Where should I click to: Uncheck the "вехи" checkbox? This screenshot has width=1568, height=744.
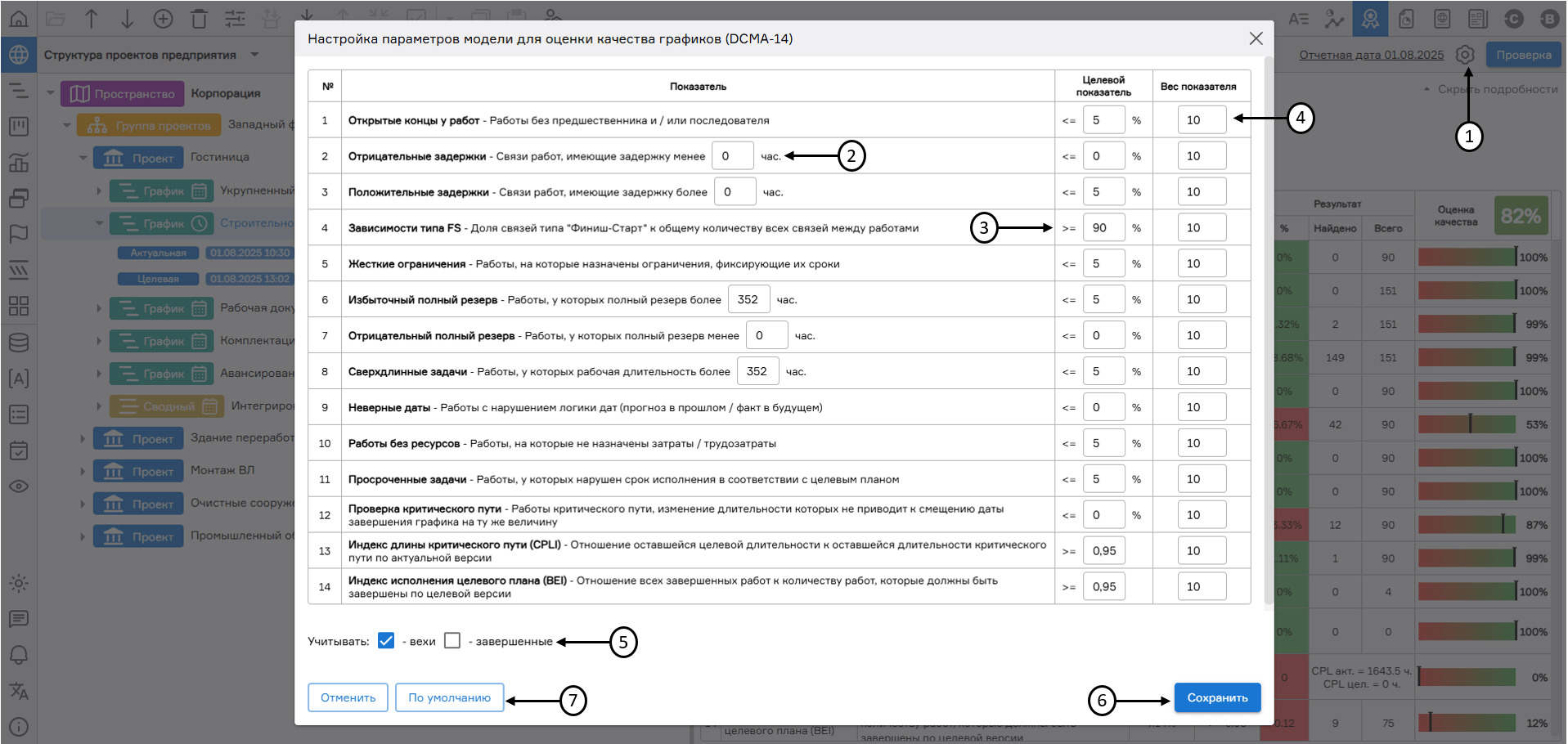pyautogui.click(x=386, y=641)
